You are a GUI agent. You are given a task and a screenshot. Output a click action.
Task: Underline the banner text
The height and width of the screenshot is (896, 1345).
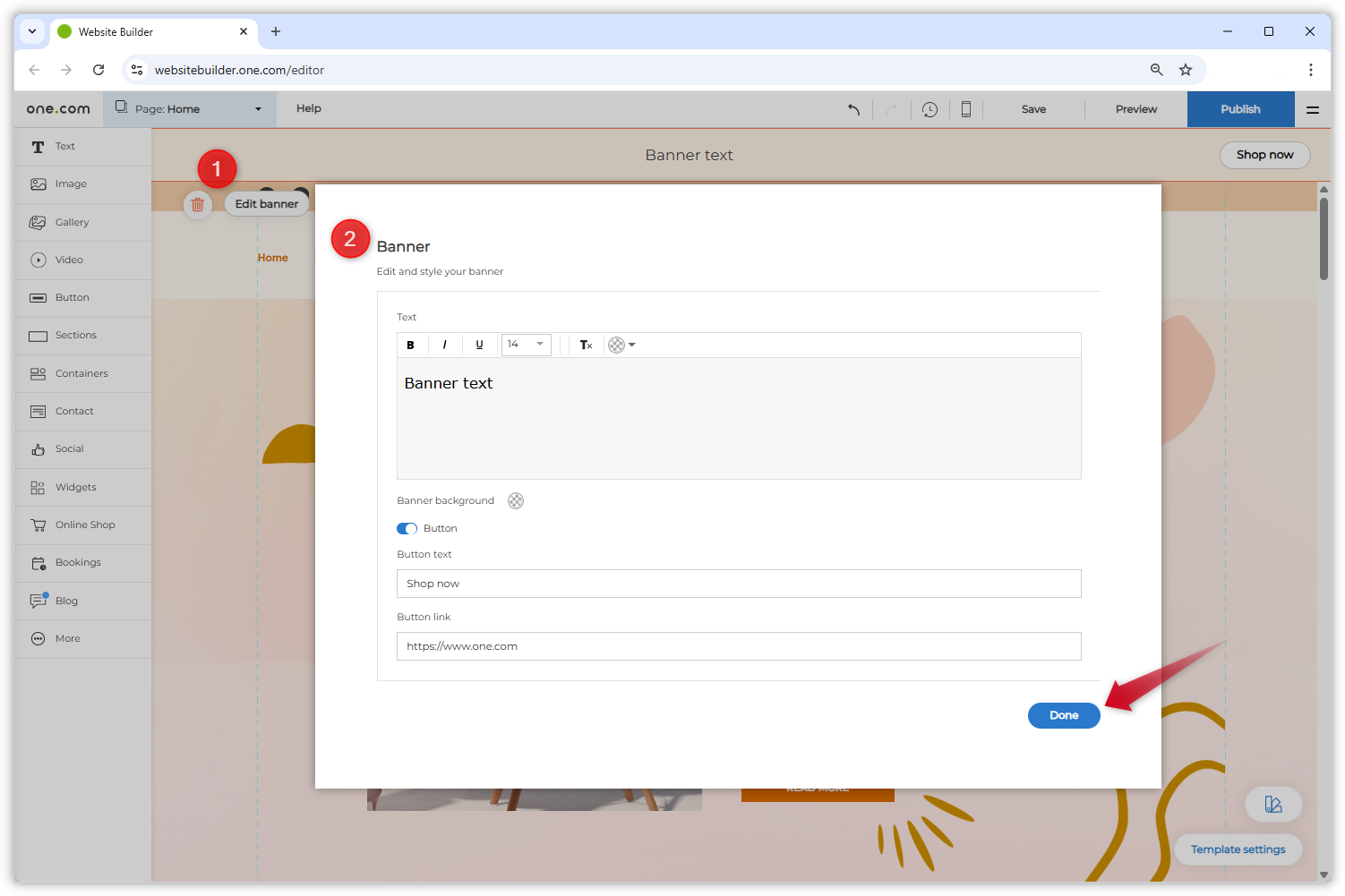[479, 345]
